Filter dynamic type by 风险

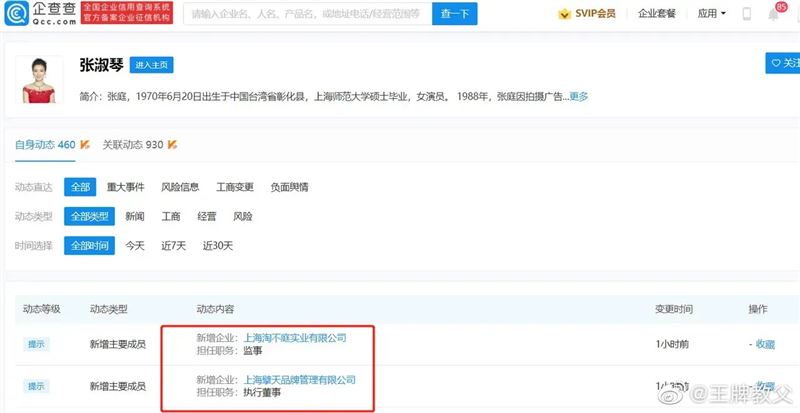[243, 216]
